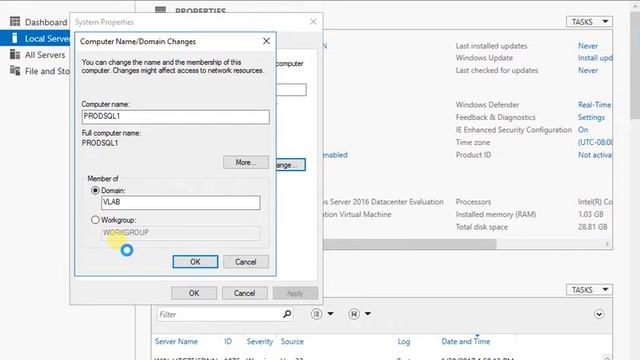Click the Computer name input field
This screenshot has height=360, width=640.
point(176,117)
